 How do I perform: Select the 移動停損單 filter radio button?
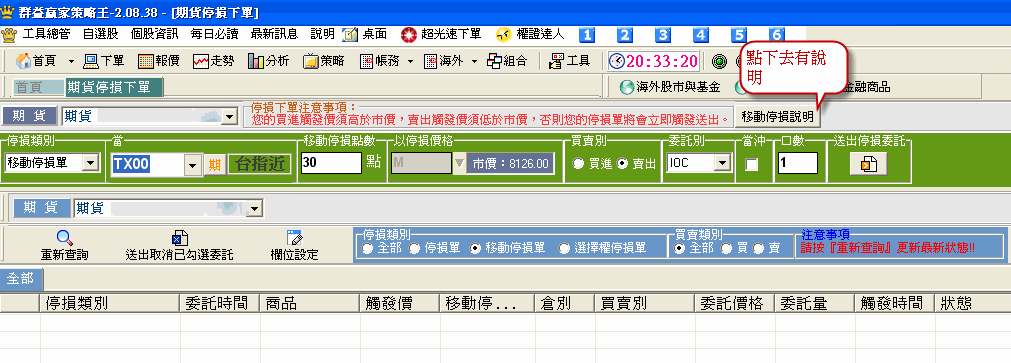pyautogui.click(x=476, y=249)
